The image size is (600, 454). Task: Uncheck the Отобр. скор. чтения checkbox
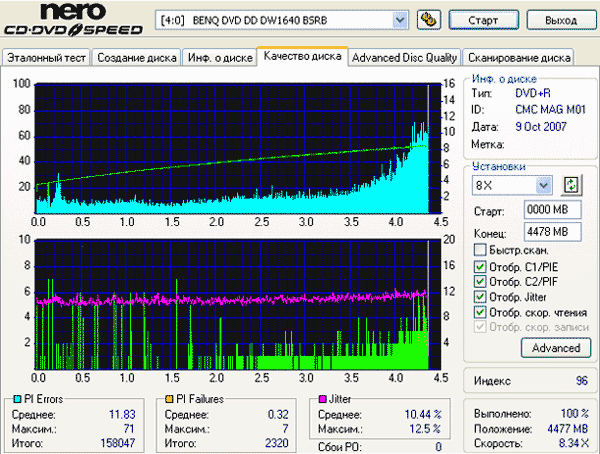(480, 312)
